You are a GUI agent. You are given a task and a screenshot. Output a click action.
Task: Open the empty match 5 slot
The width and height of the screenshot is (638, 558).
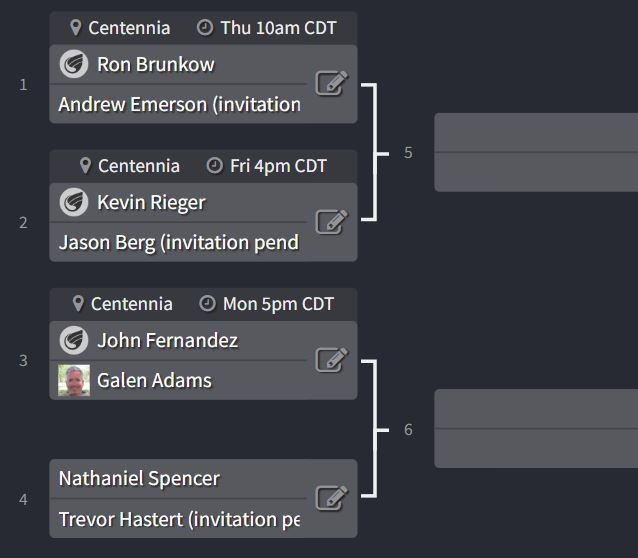pyautogui.click(x=536, y=152)
